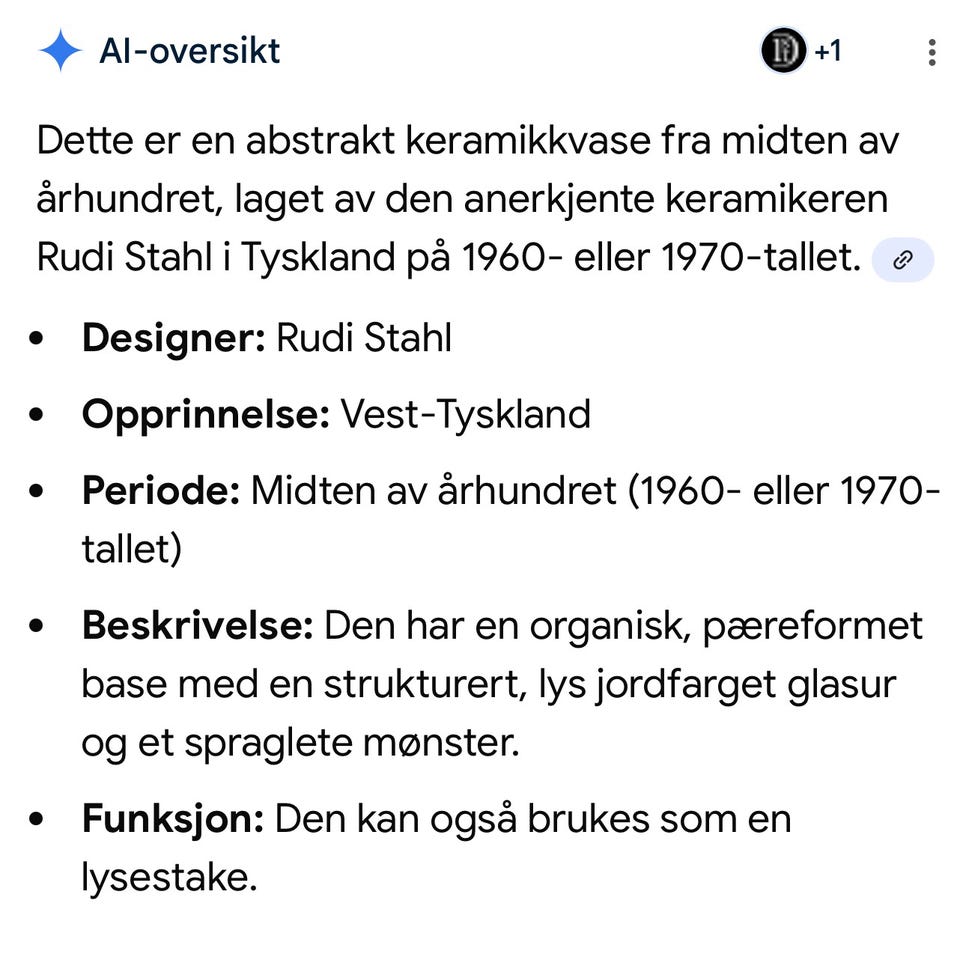Click the link chip after the summary paragraph
This screenshot has height=963, width=960.
click(902, 261)
